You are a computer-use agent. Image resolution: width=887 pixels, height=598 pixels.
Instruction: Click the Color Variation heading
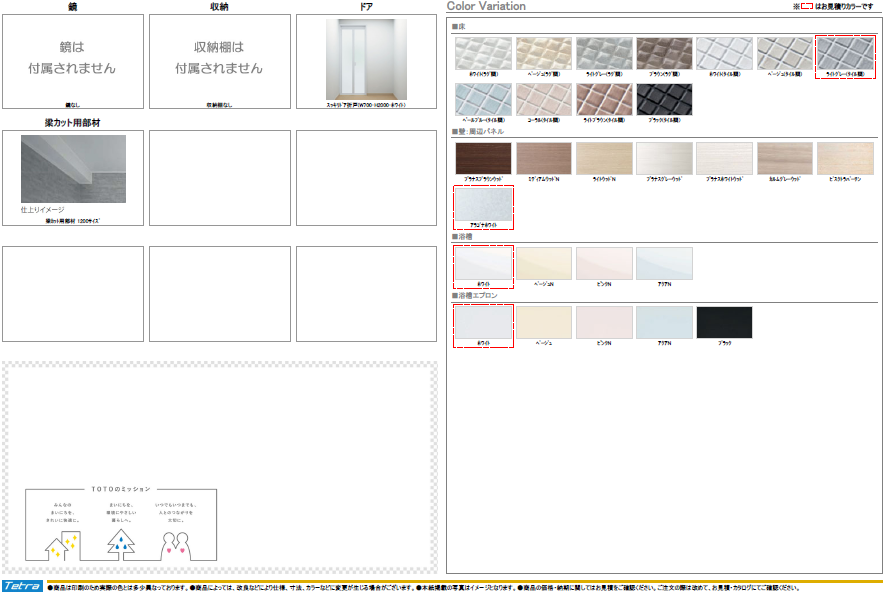coord(486,6)
